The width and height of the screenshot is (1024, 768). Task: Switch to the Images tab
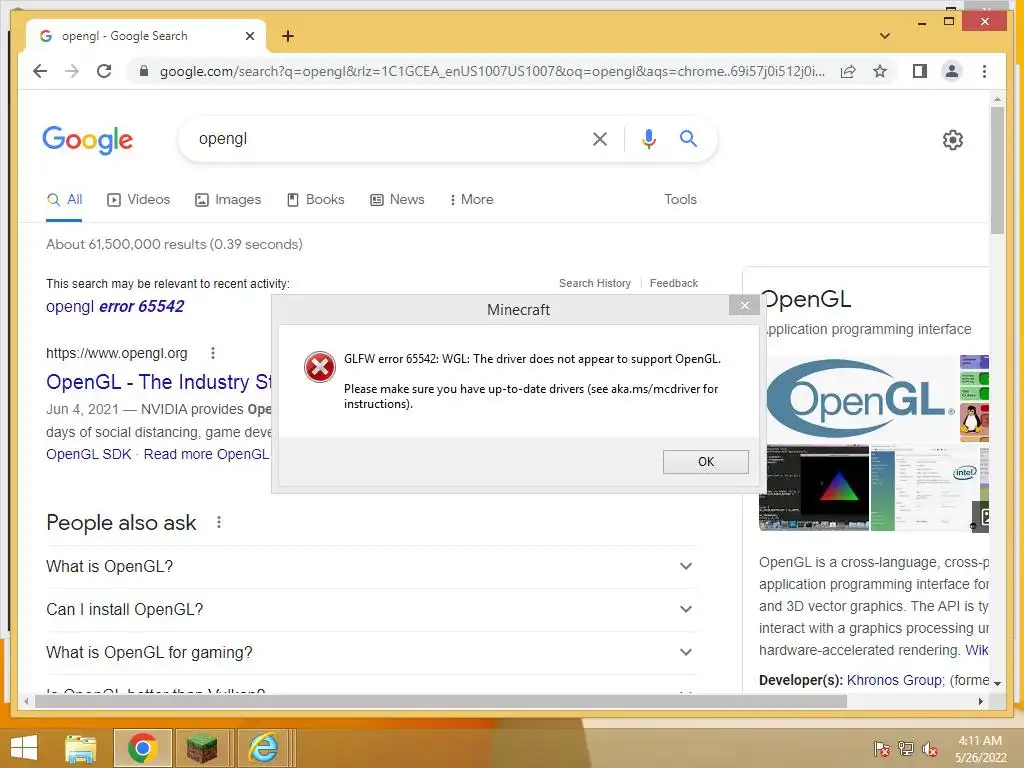tap(228, 200)
